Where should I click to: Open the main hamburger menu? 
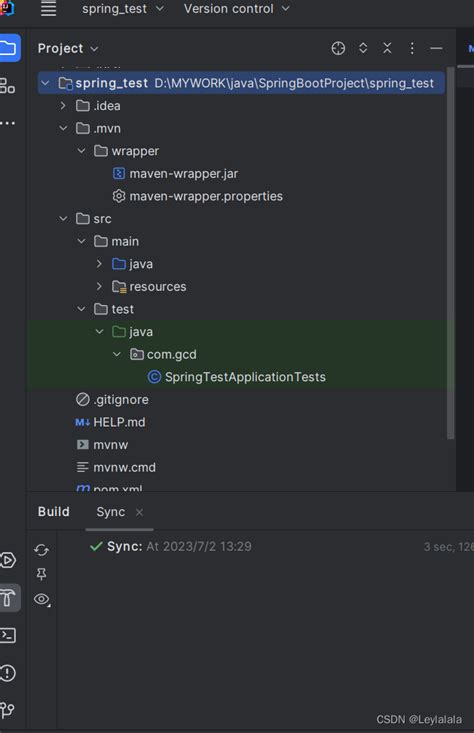pos(48,8)
